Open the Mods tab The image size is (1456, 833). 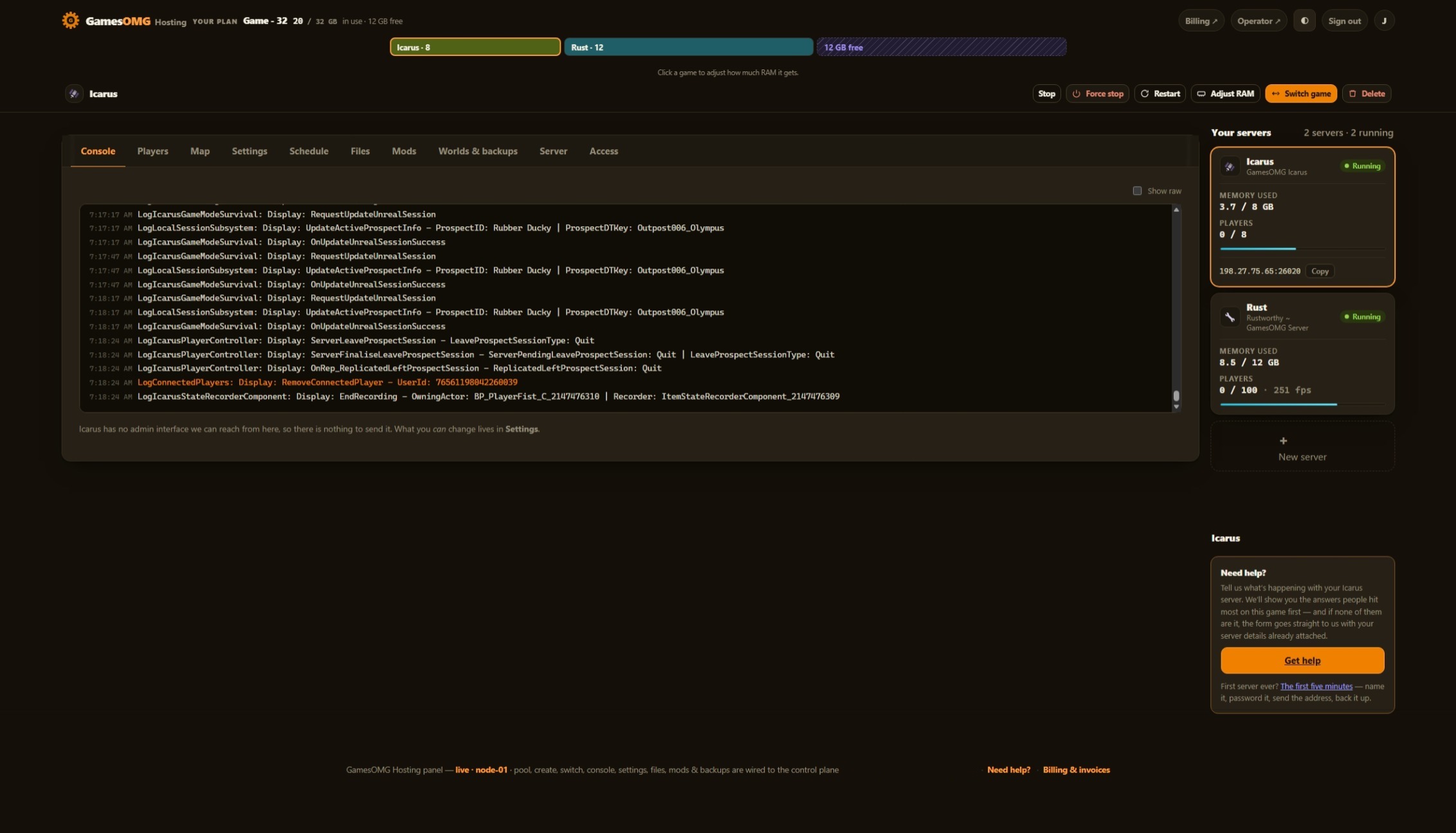404,151
